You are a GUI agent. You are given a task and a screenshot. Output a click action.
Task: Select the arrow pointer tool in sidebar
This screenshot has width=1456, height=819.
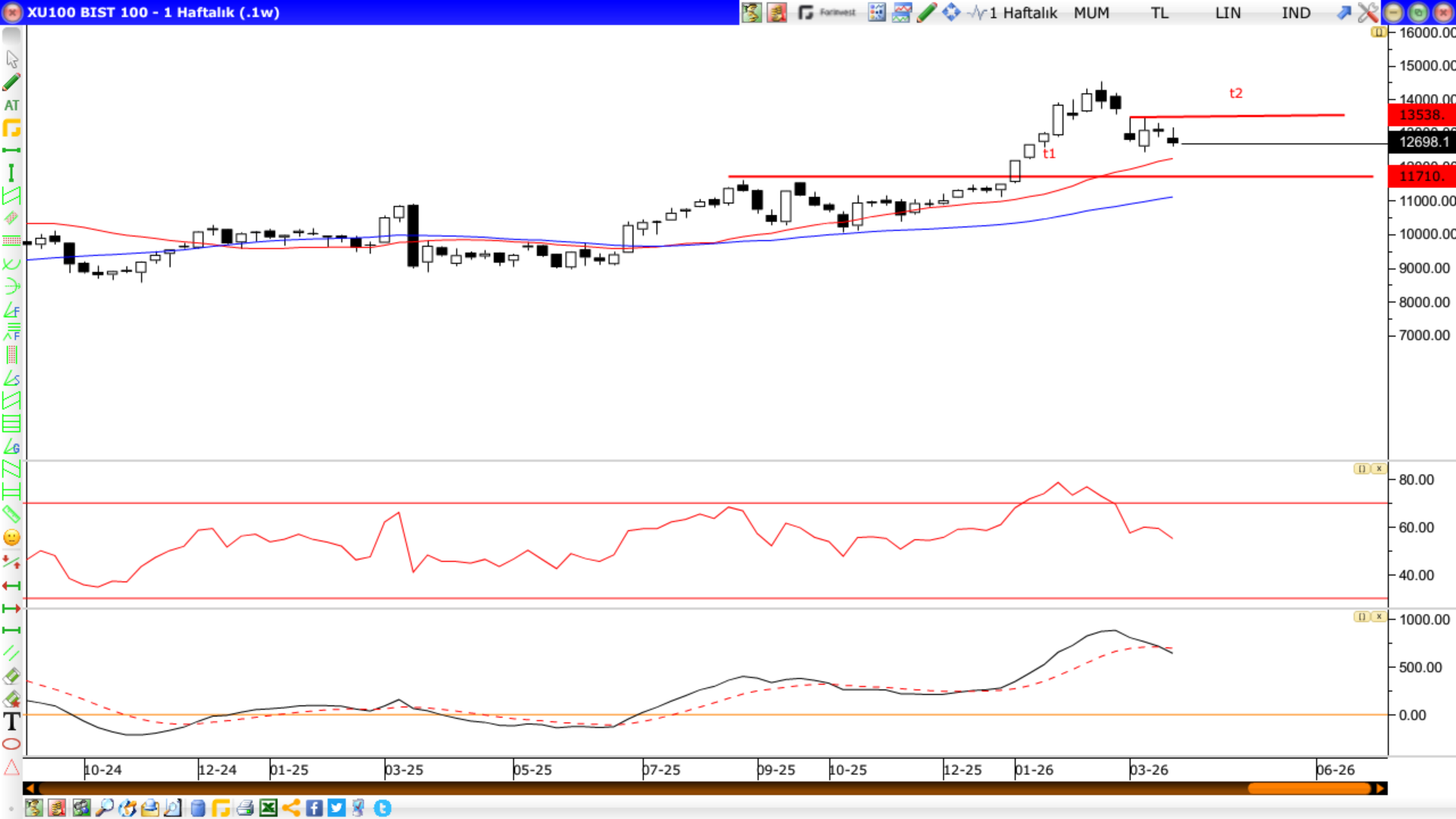pyautogui.click(x=12, y=59)
